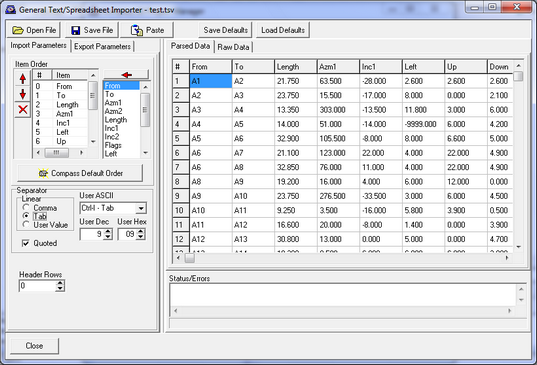This screenshot has width=537, height=365.
Task: Click the parsed data horizontal scrollbar thumb
Action: (190, 258)
